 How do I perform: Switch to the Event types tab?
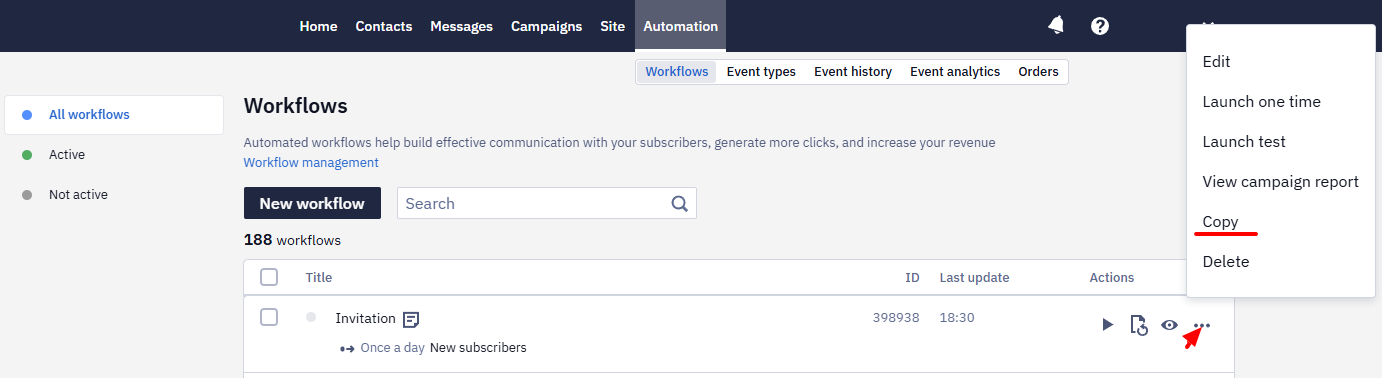[761, 72]
